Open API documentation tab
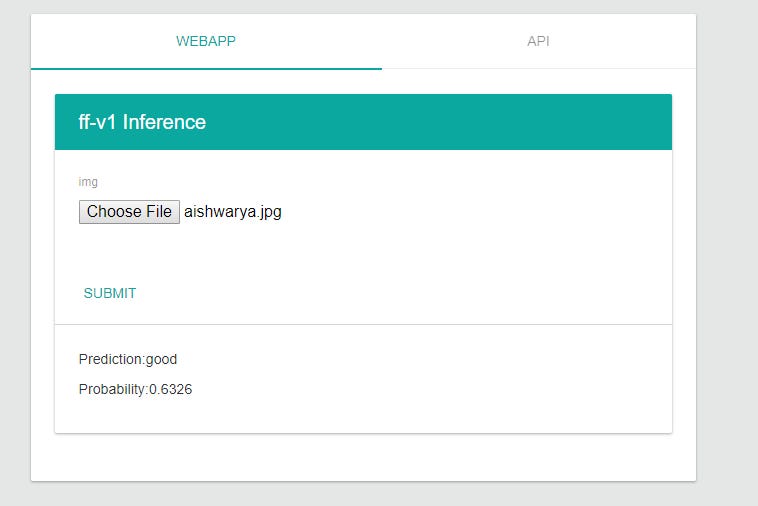Screen dimensions: 758x506 point(538,41)
